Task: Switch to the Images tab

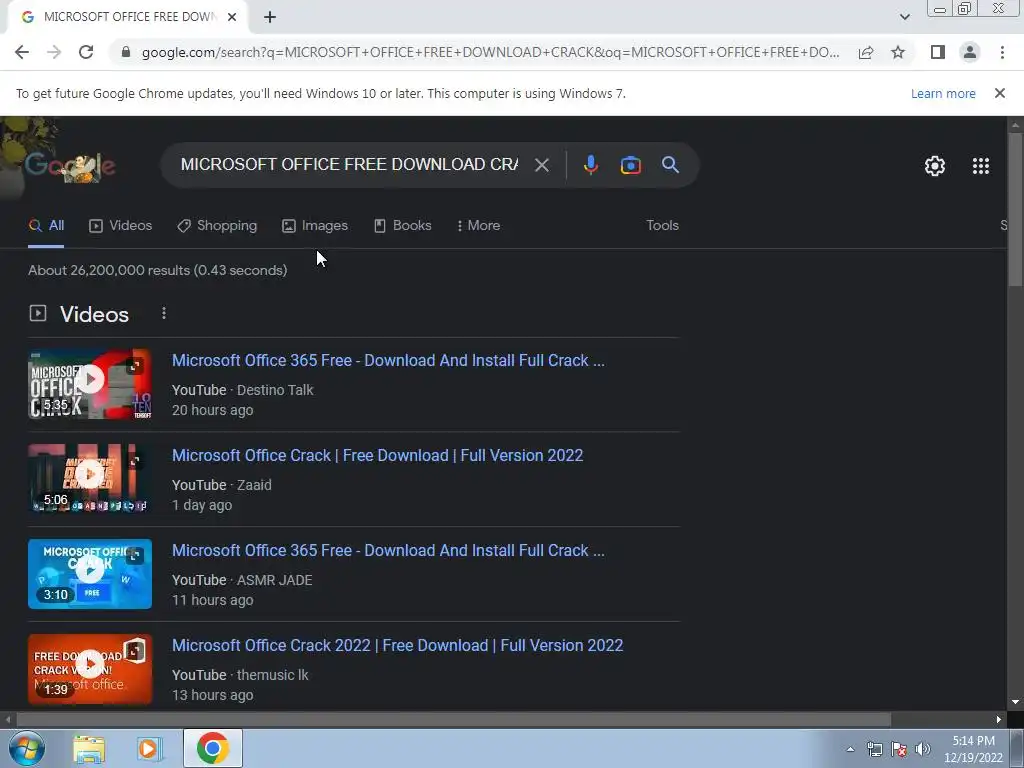Action: click(x=315, y=226)
